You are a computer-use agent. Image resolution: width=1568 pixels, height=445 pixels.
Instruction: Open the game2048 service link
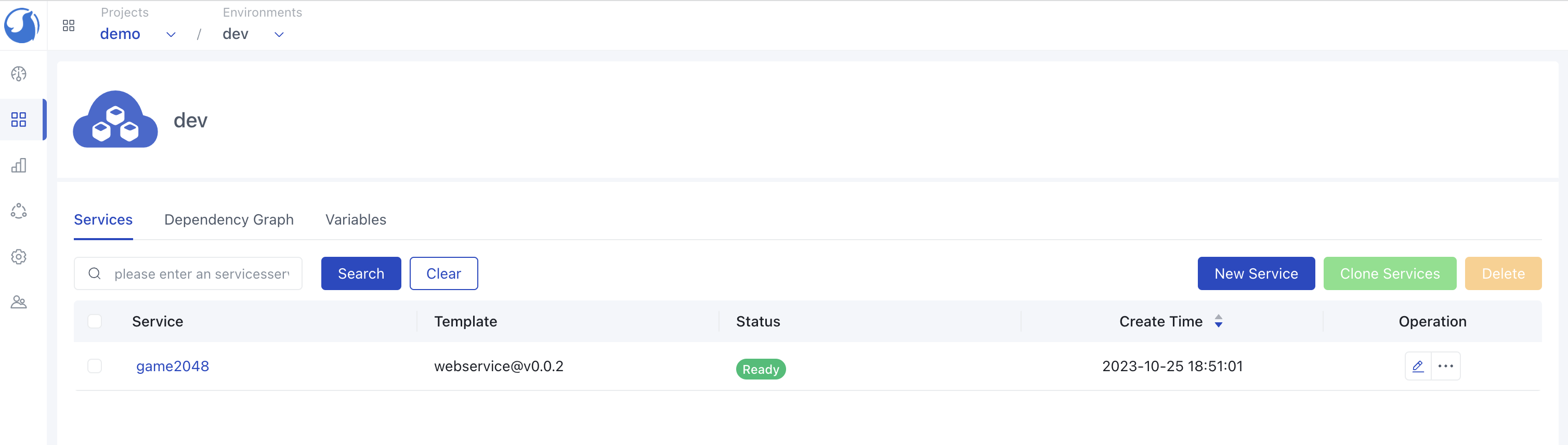coord(172,366)
